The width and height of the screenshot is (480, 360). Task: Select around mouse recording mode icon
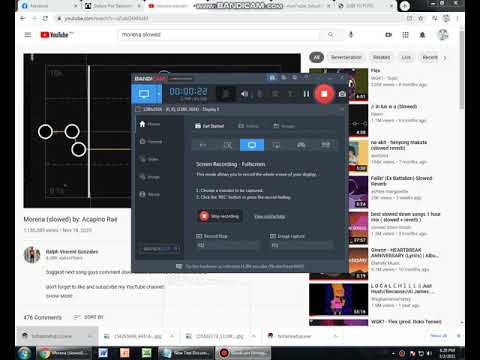pos(276,145)
